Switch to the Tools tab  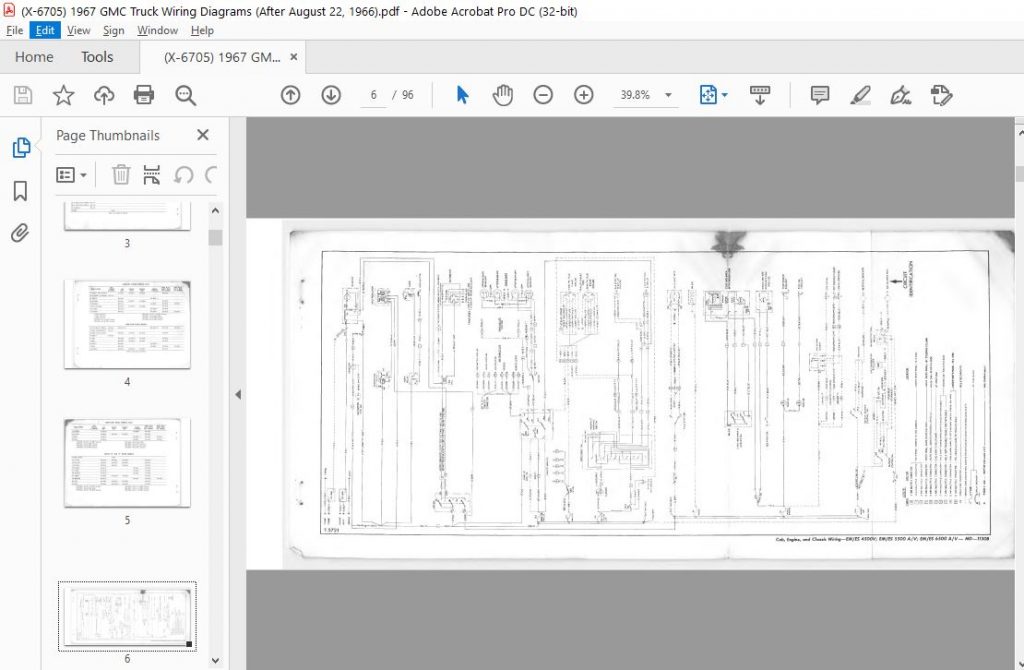pyautogui.click(x=97, y=57)
